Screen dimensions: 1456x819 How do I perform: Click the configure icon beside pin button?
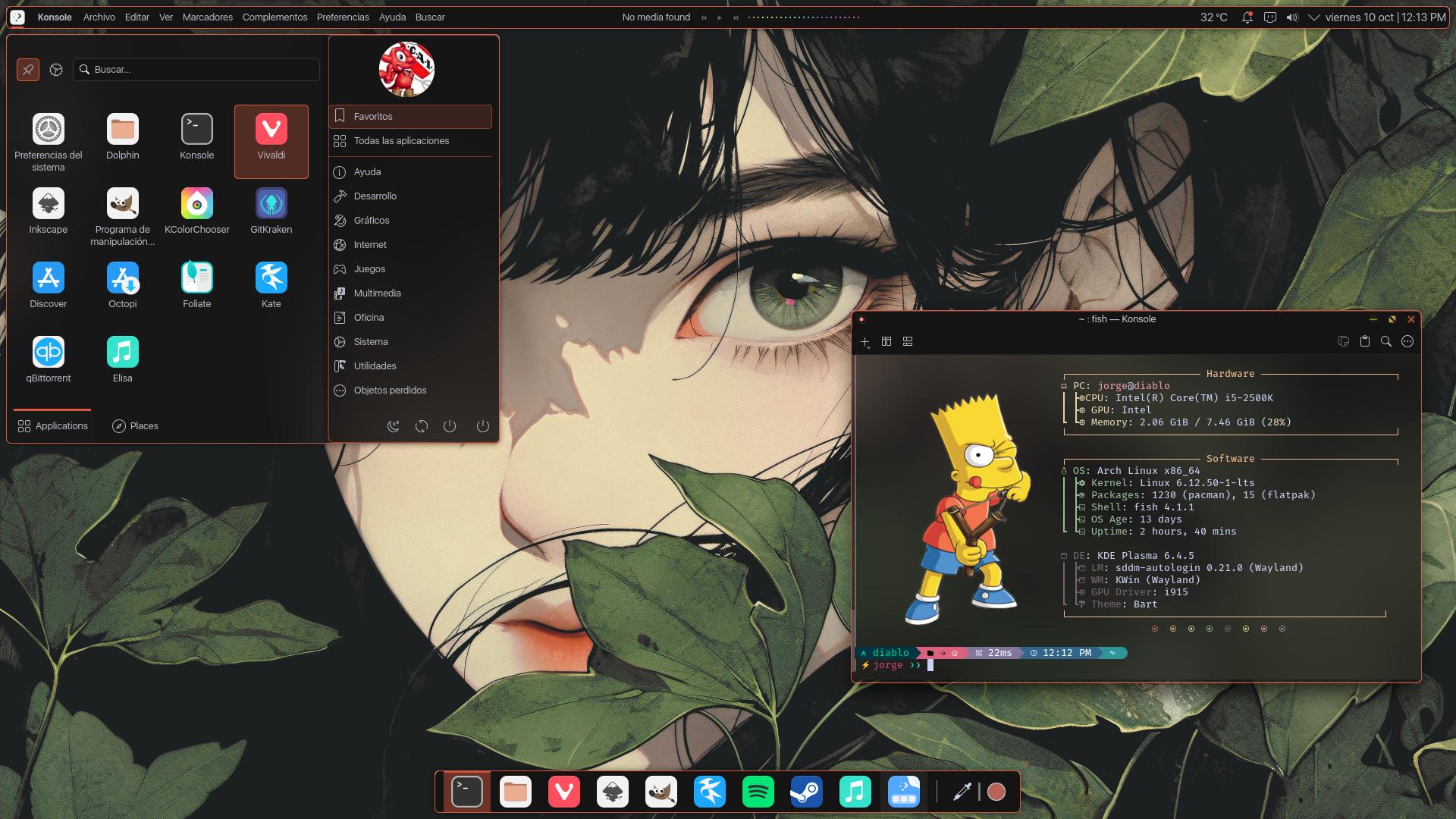click(56, 70)
